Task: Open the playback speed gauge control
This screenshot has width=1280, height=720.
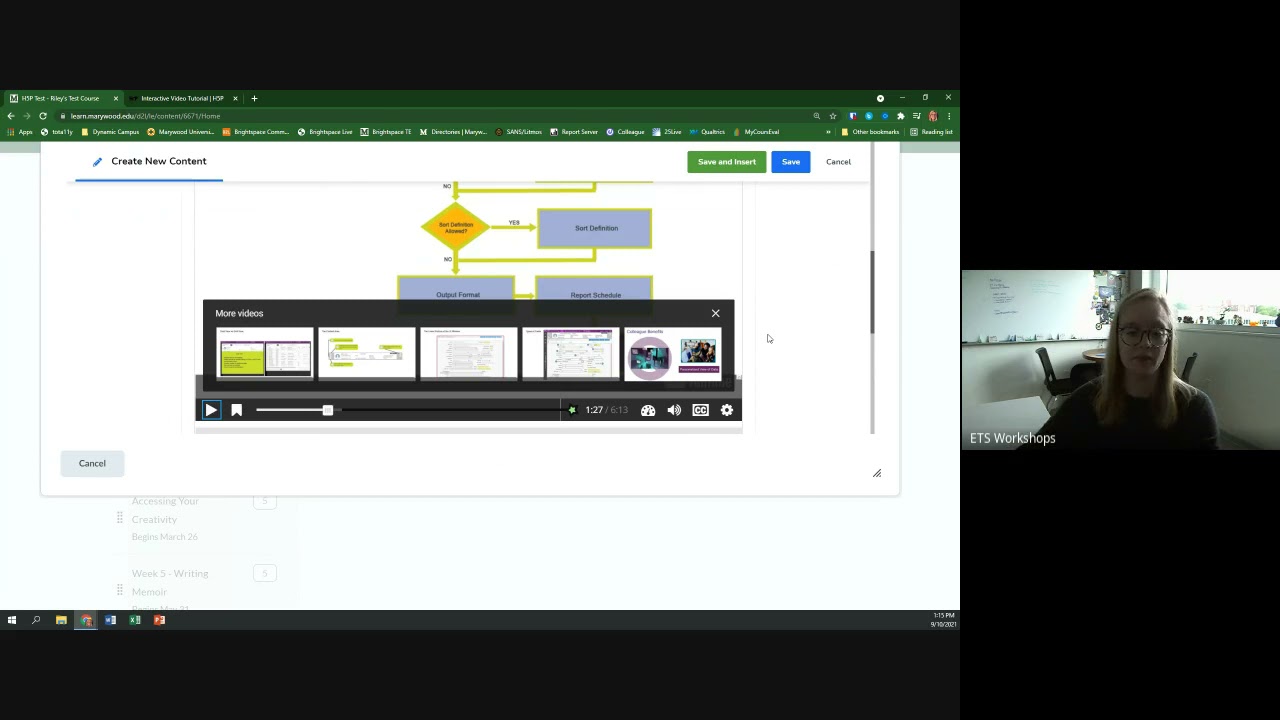Action: (648, 410)
